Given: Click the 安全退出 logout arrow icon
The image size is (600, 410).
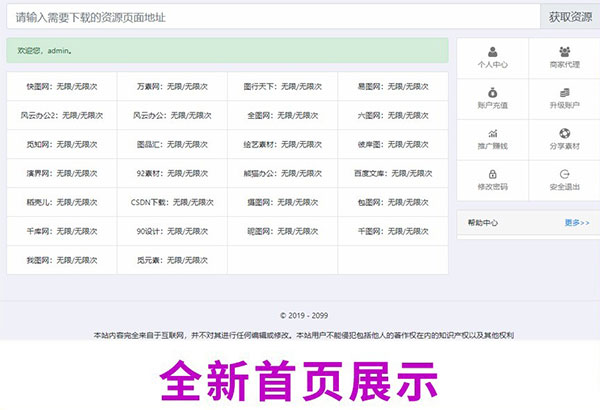Looking at the screenshot, I should (x=564, y=174).
